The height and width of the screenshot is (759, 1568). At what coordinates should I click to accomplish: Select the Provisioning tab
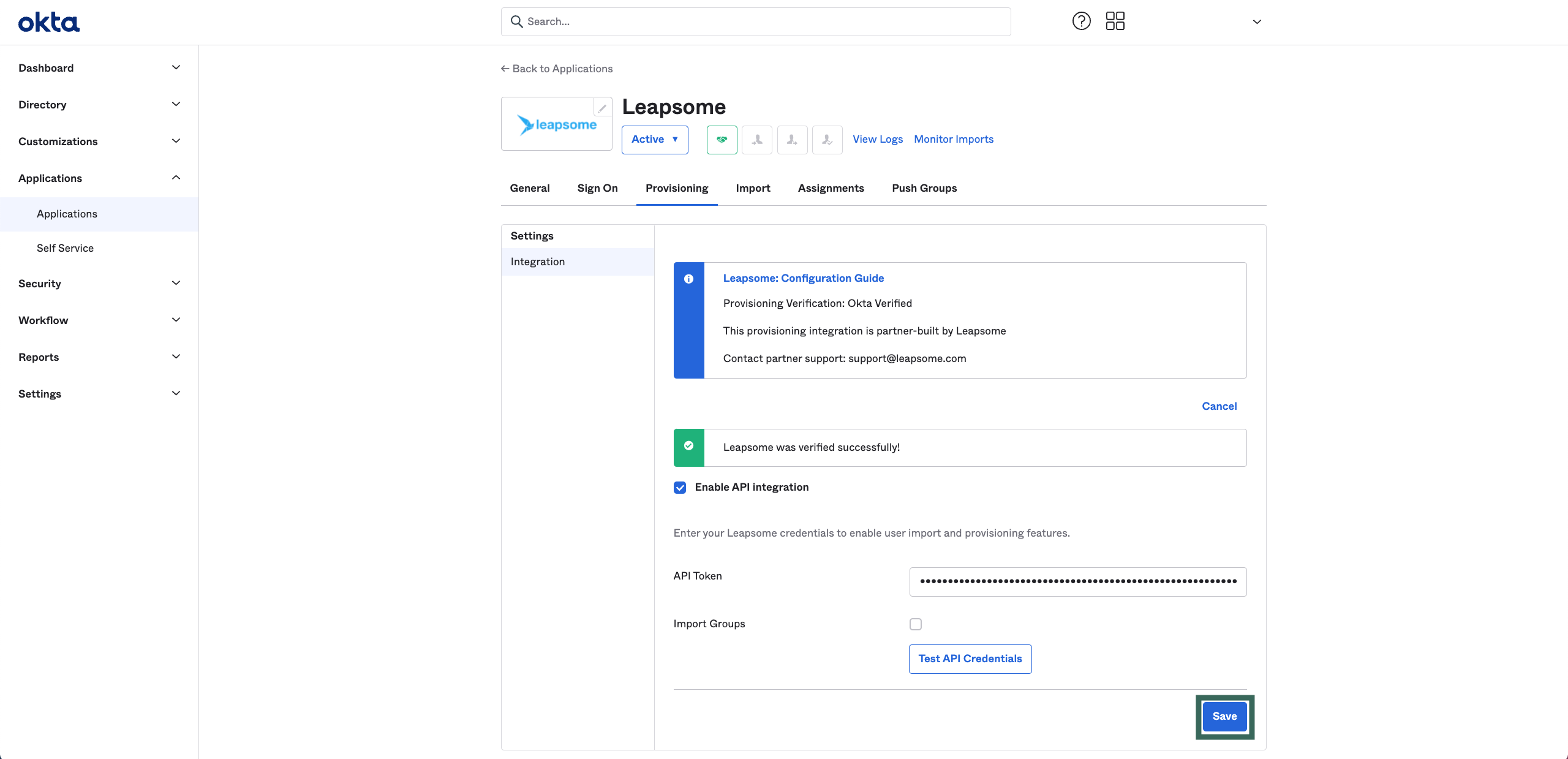coord(677,188)
